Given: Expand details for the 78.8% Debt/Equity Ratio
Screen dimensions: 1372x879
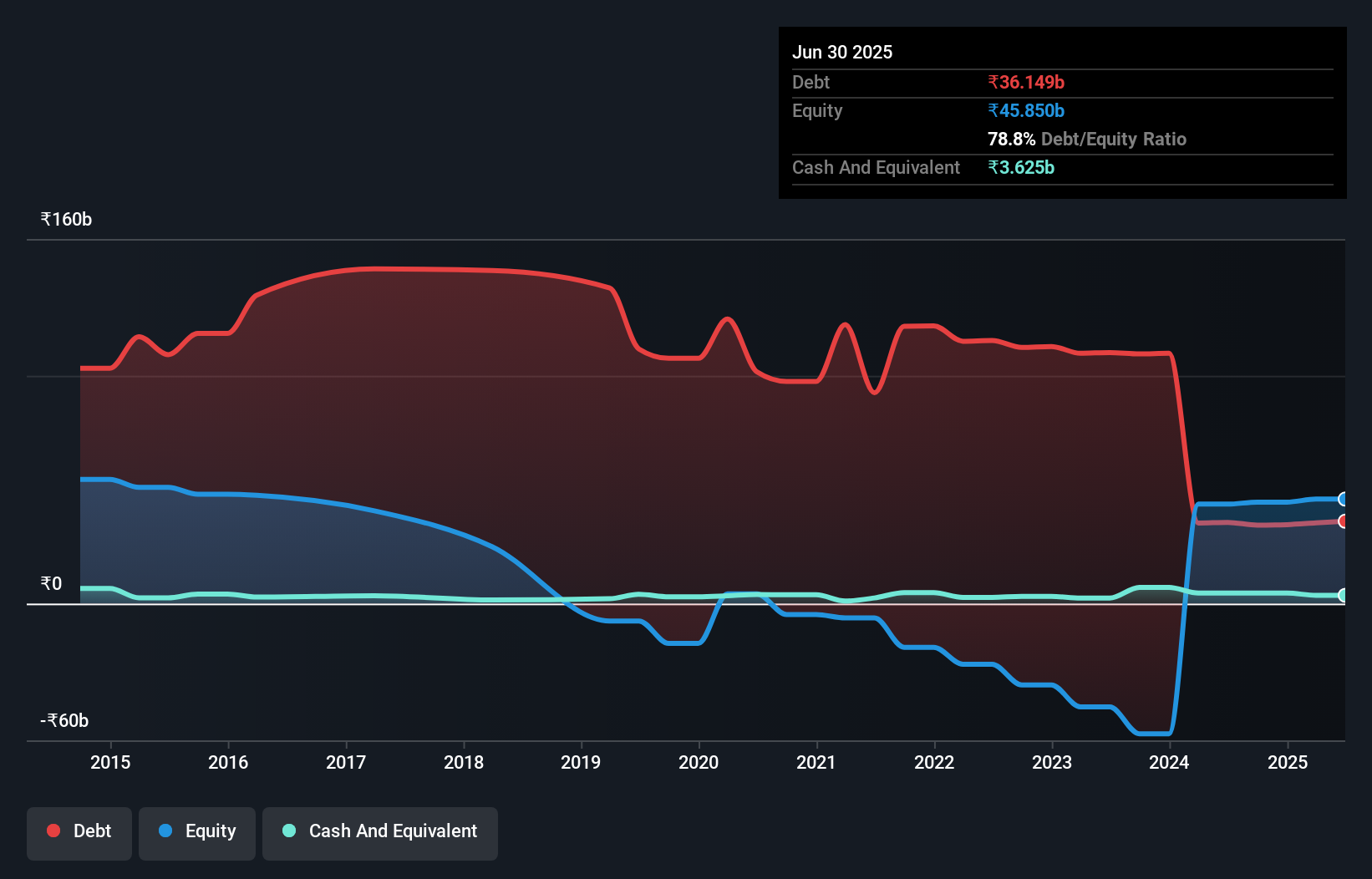Looking at the screenshot, I should tap(1086, 139).
